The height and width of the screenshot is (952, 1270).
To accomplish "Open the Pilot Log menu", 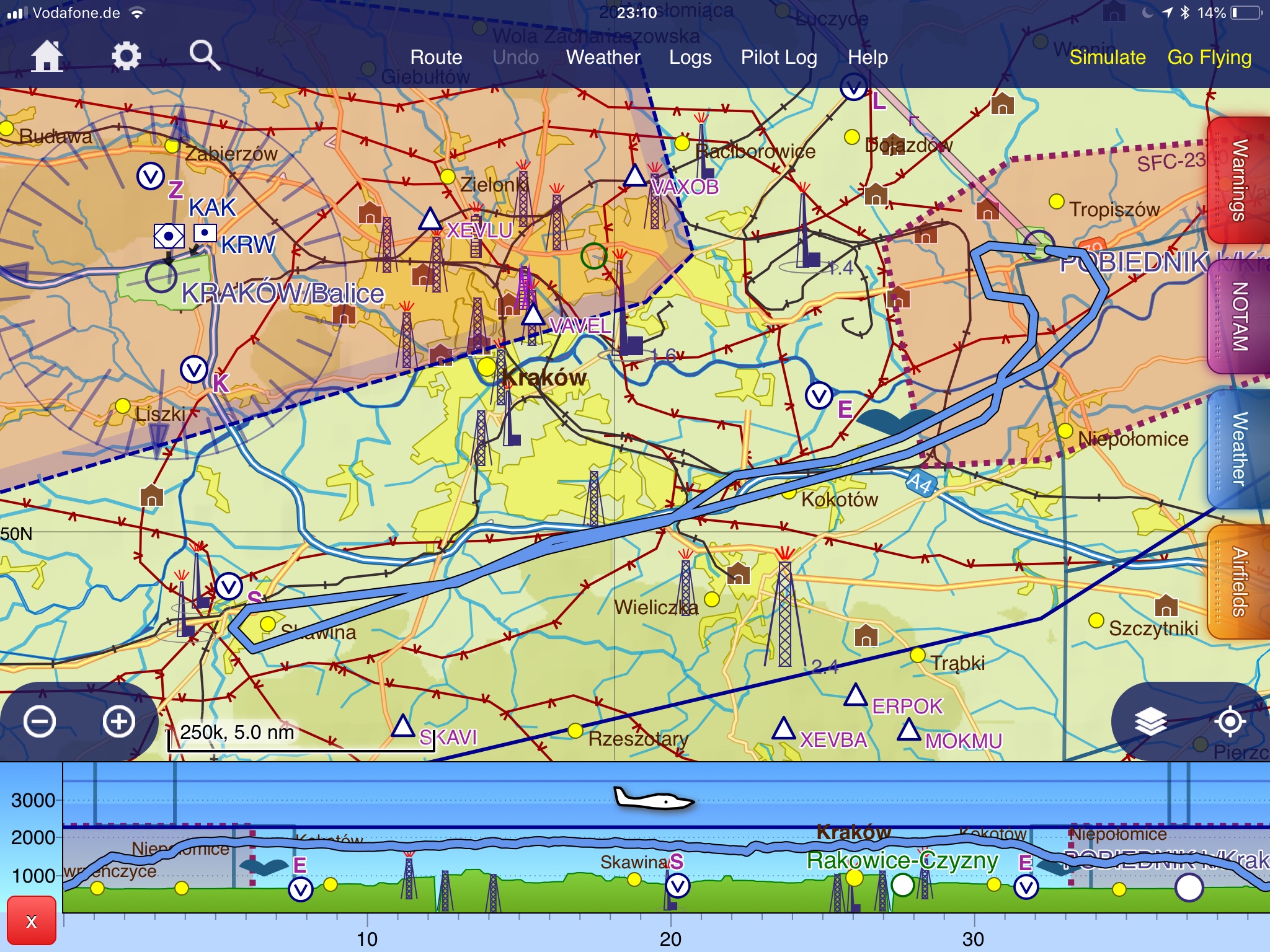I will pos(779,58).
